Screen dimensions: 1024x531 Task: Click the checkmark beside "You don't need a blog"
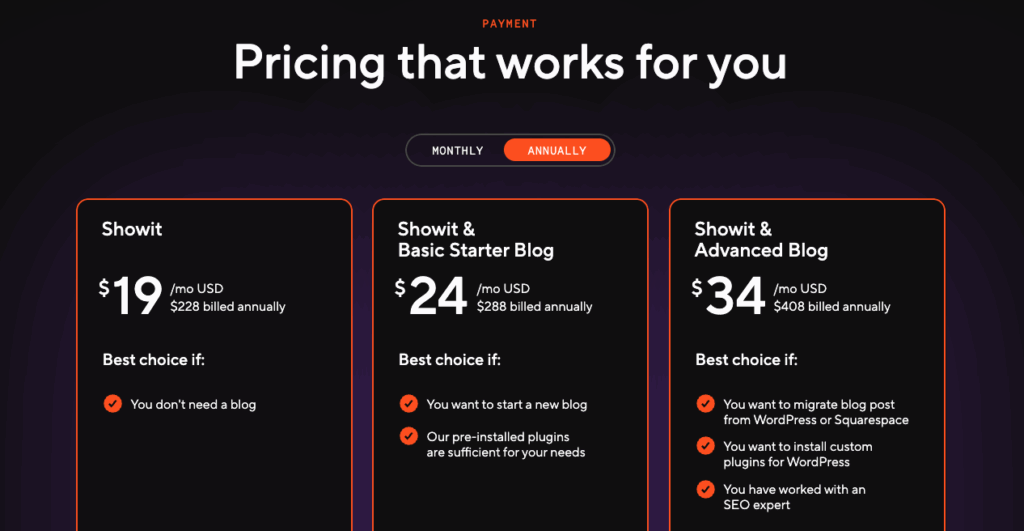(x=113, y=404)
